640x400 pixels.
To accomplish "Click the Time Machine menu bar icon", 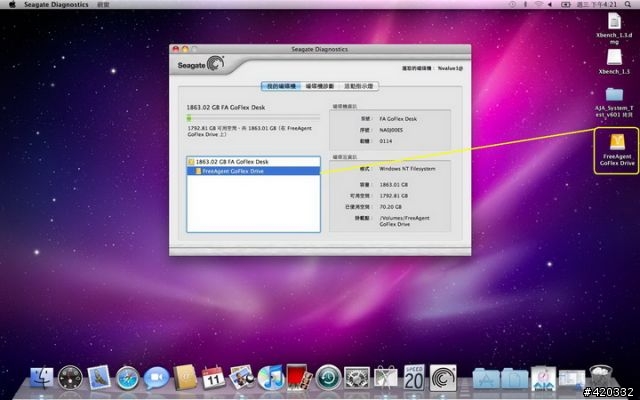I will pyautogui.click(x=513, y=4).
